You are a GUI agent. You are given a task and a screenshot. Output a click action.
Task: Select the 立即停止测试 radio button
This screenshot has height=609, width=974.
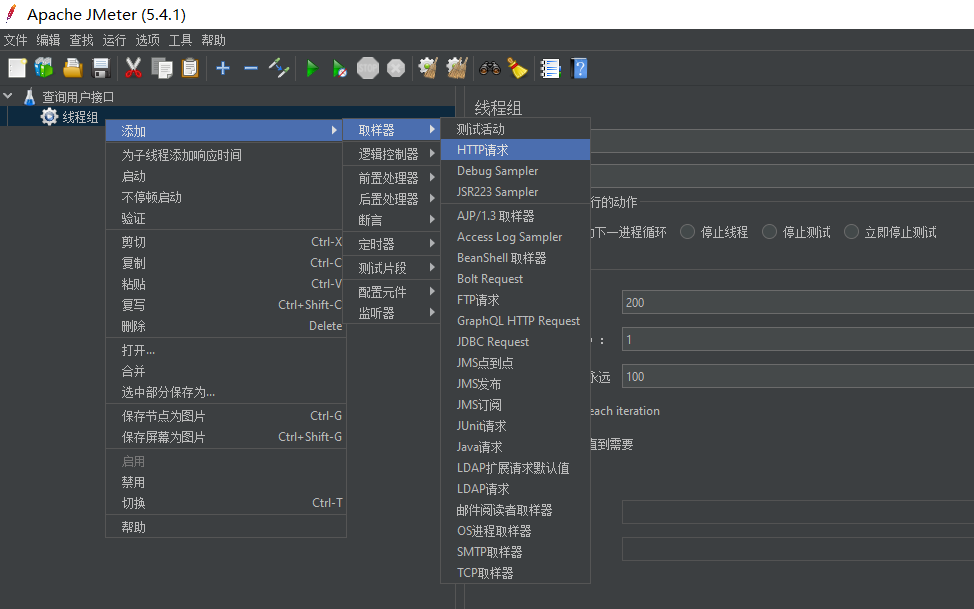851,232
